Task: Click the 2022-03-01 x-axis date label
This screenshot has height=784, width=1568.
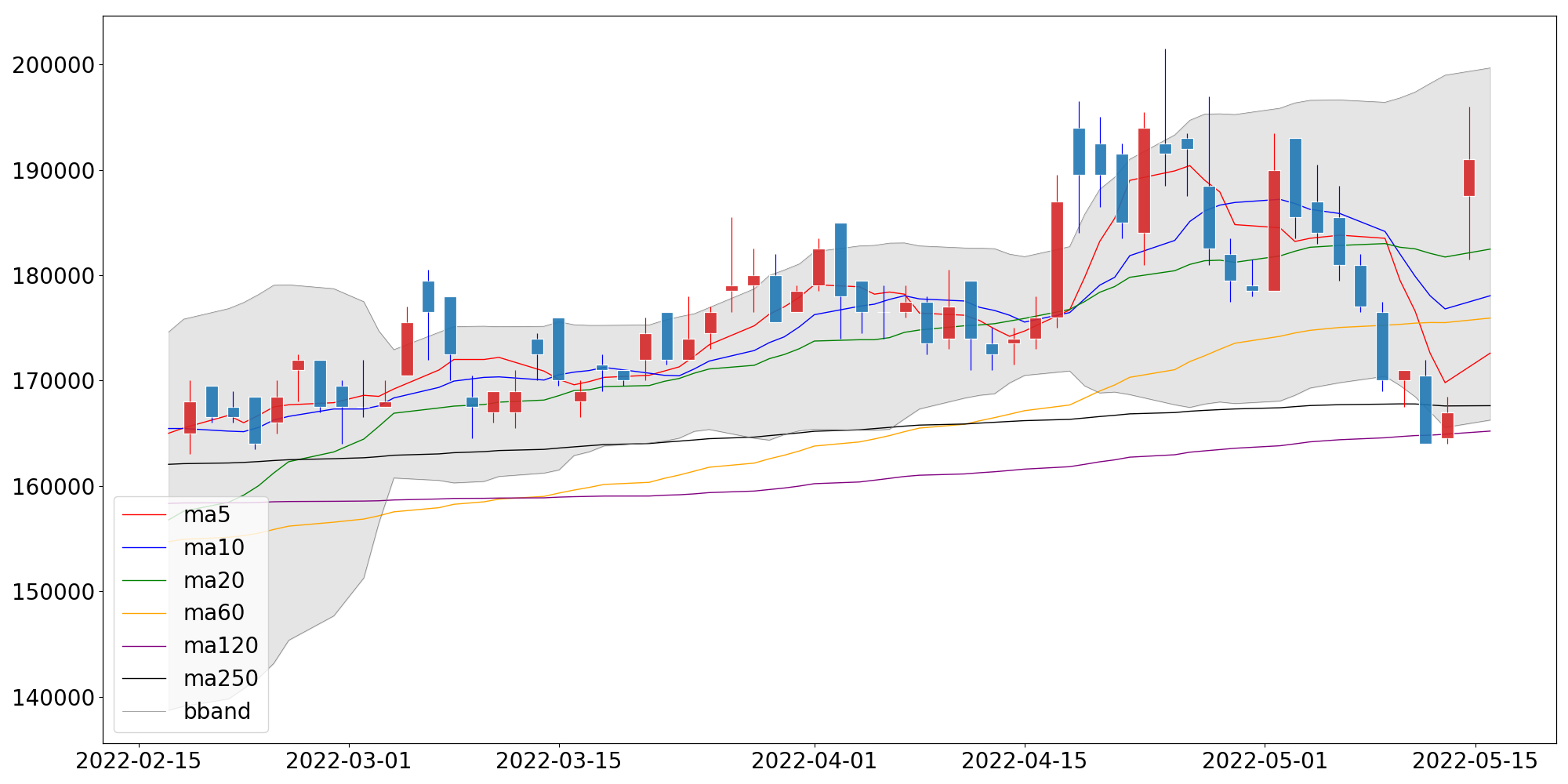Action: pyautogui.click(x=349, y=761)
